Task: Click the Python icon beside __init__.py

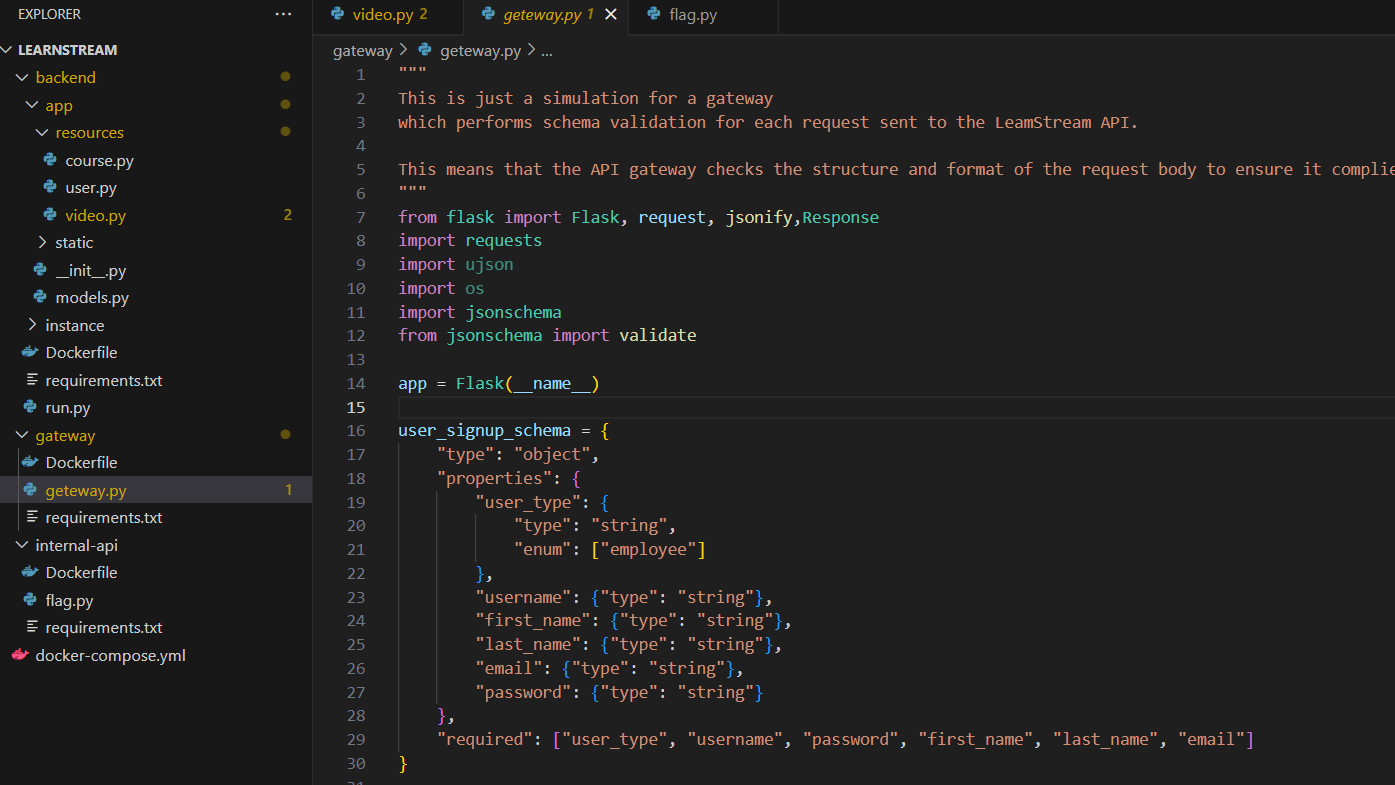Action: coord(40,270)
